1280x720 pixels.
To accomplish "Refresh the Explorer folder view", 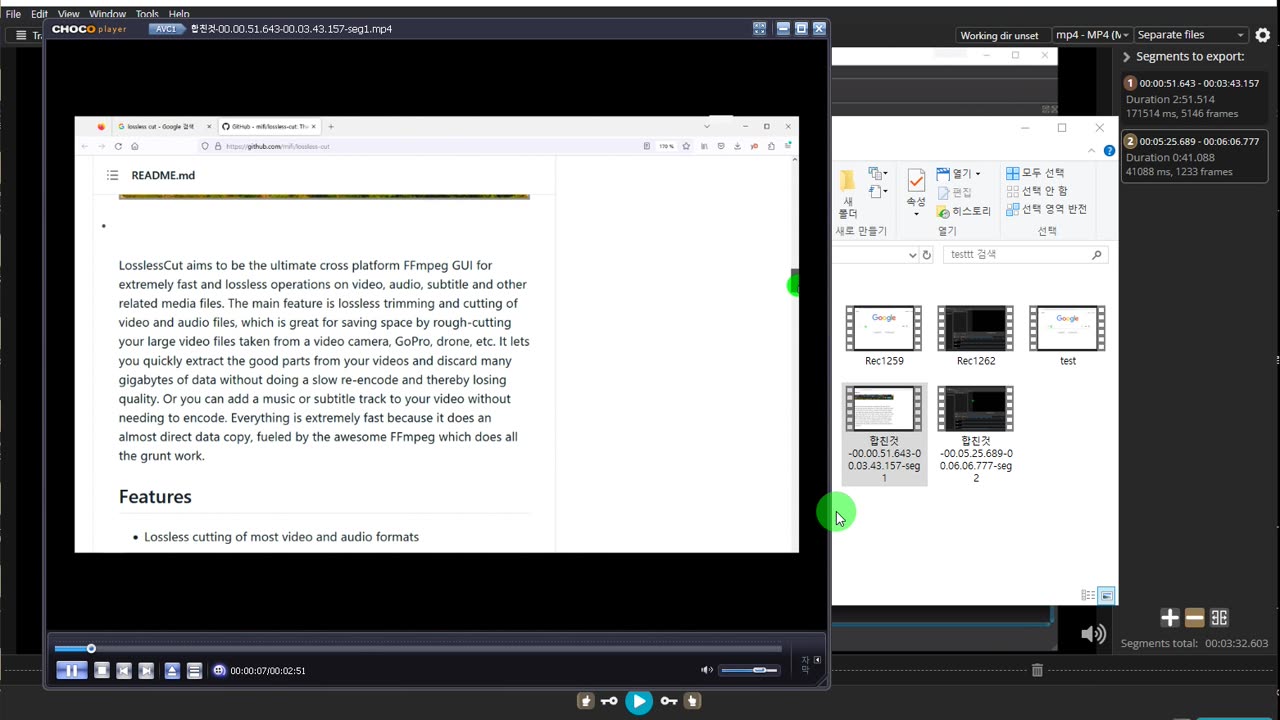I will pyautogui.click(x=927, y=255).
